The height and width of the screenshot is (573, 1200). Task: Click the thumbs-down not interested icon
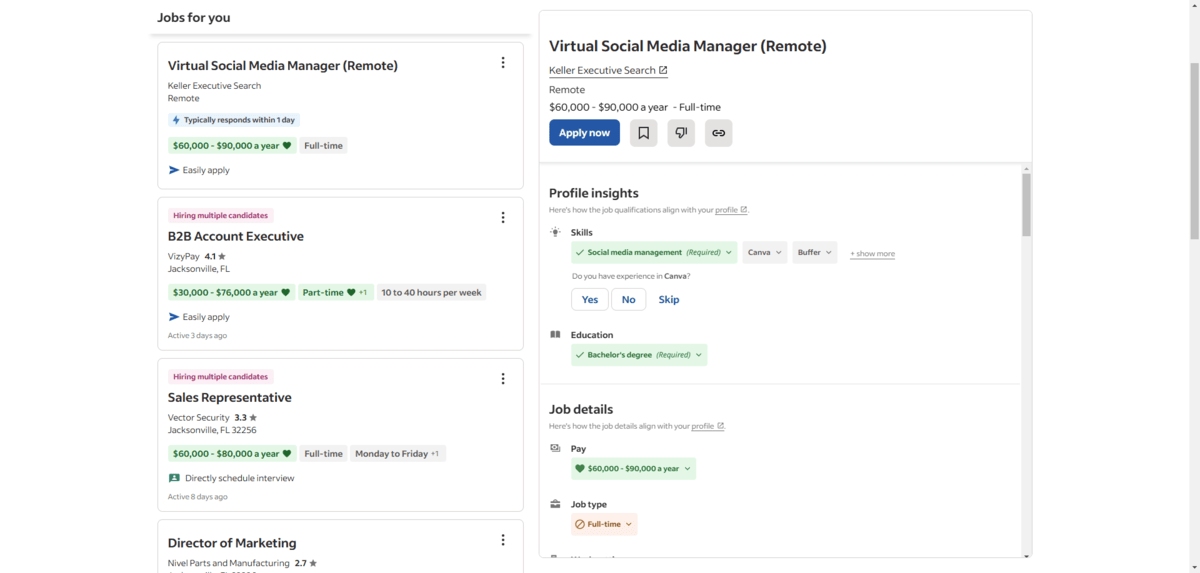coord(681,133)
